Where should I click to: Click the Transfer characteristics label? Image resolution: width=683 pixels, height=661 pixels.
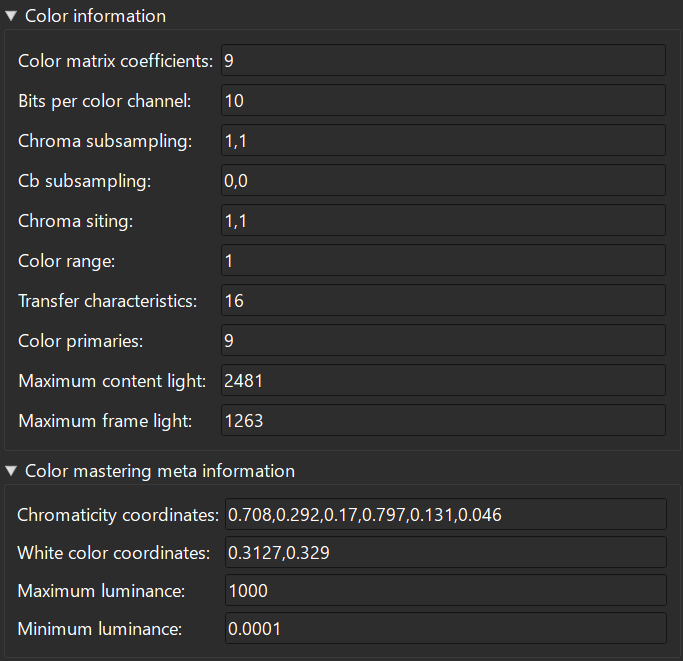107,300
